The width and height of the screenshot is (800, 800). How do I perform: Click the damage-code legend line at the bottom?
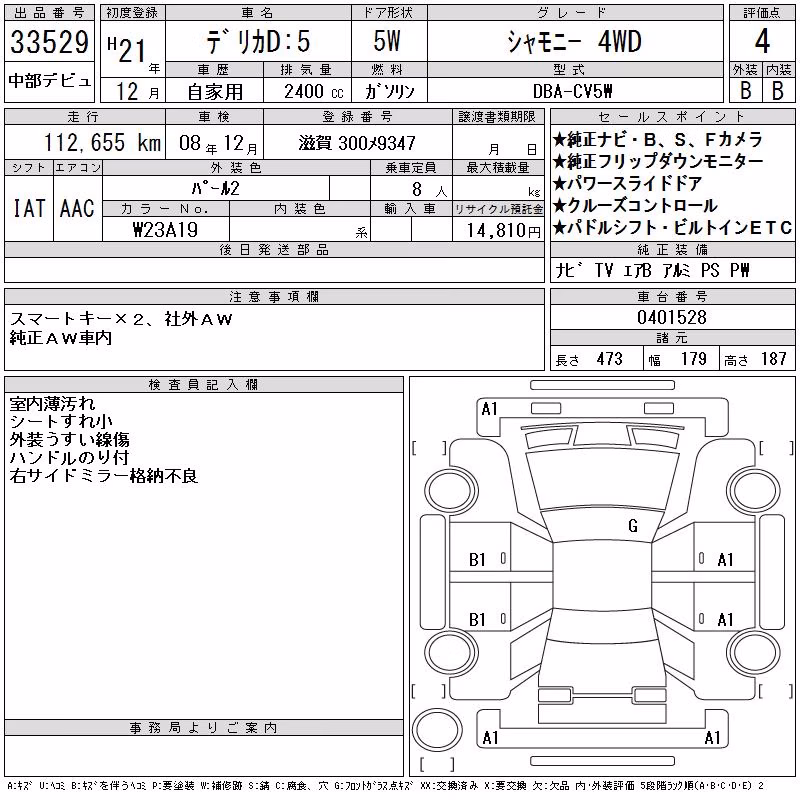tap(386, 786)
